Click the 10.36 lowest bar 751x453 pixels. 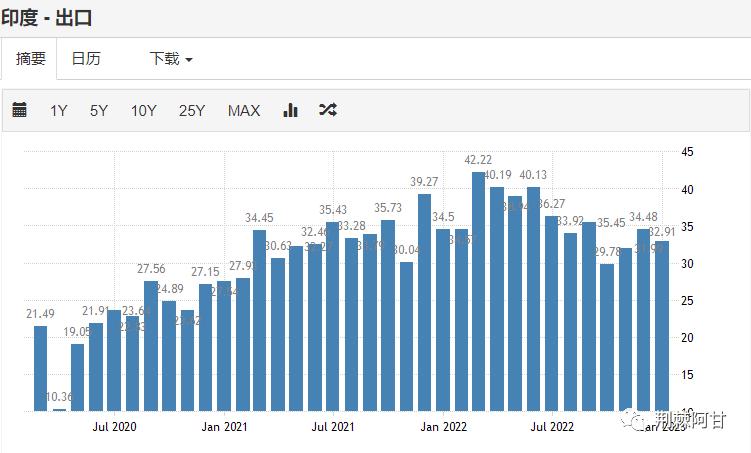coord(59,409)
